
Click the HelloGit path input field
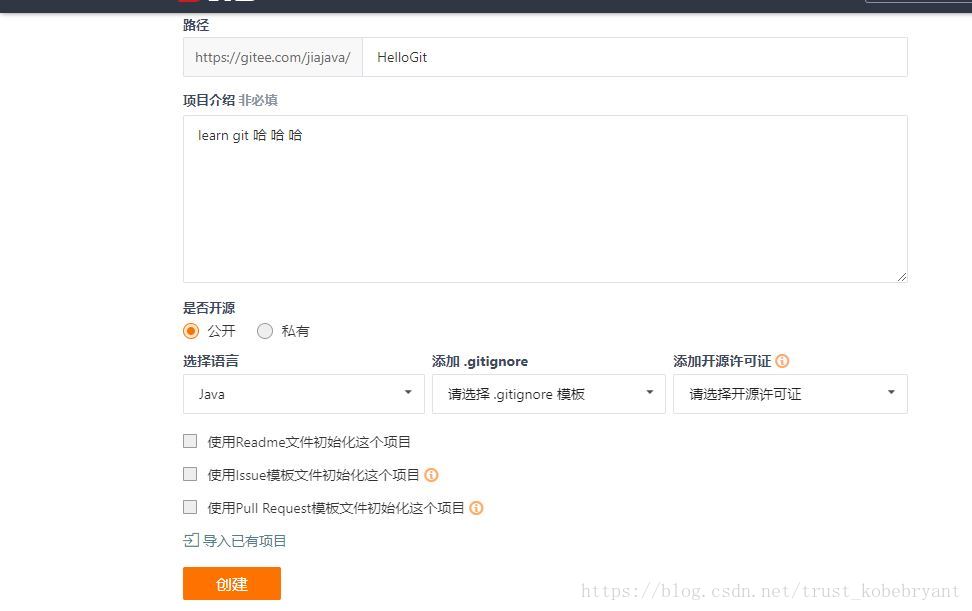635,57
